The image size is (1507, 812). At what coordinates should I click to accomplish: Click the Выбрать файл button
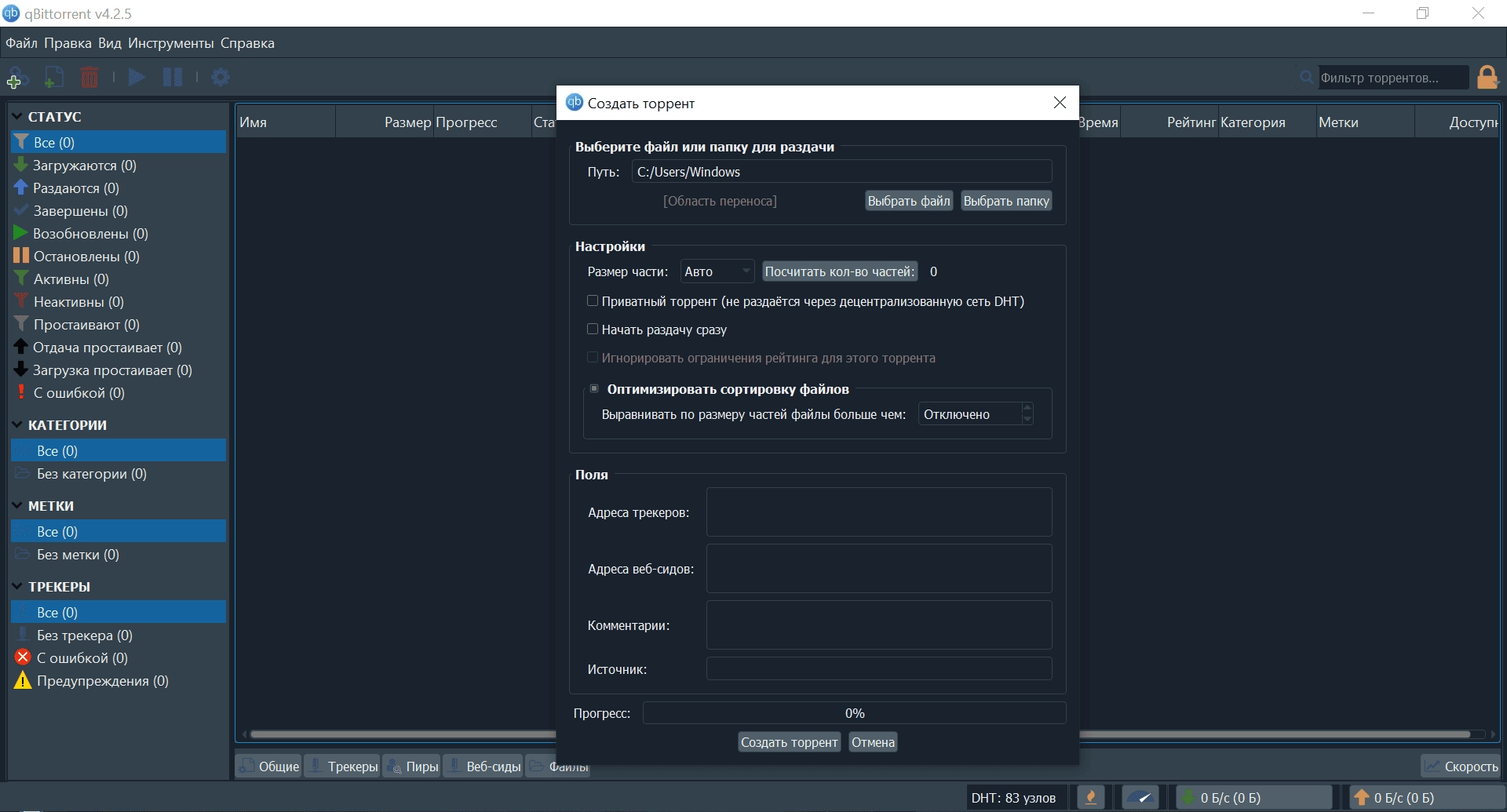click(909, 201)
